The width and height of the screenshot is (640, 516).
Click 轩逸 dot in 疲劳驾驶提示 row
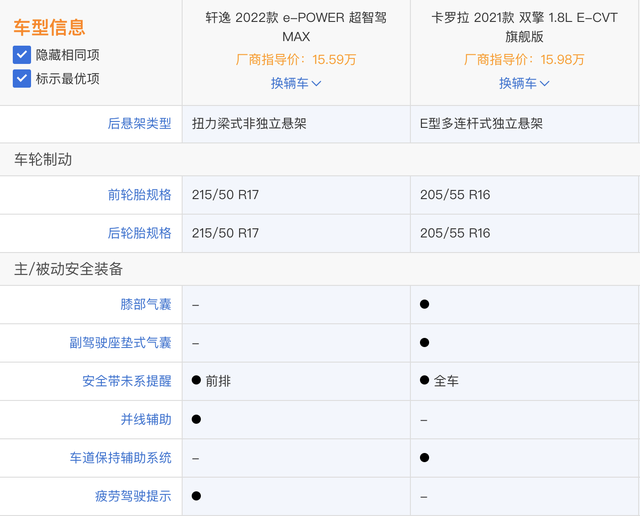(196, 496)
